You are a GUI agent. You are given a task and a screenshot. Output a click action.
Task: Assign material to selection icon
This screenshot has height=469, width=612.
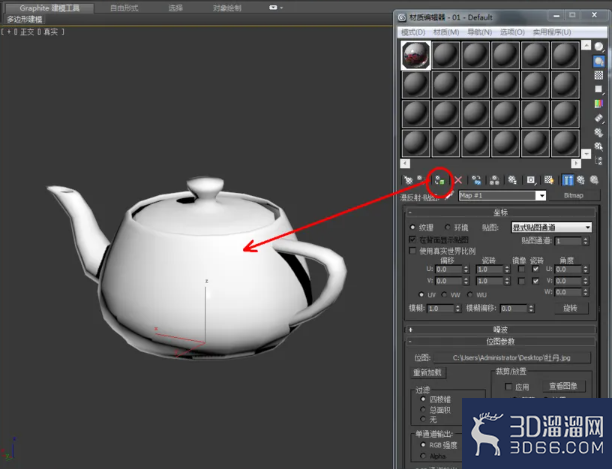click(x=439, y=180)
